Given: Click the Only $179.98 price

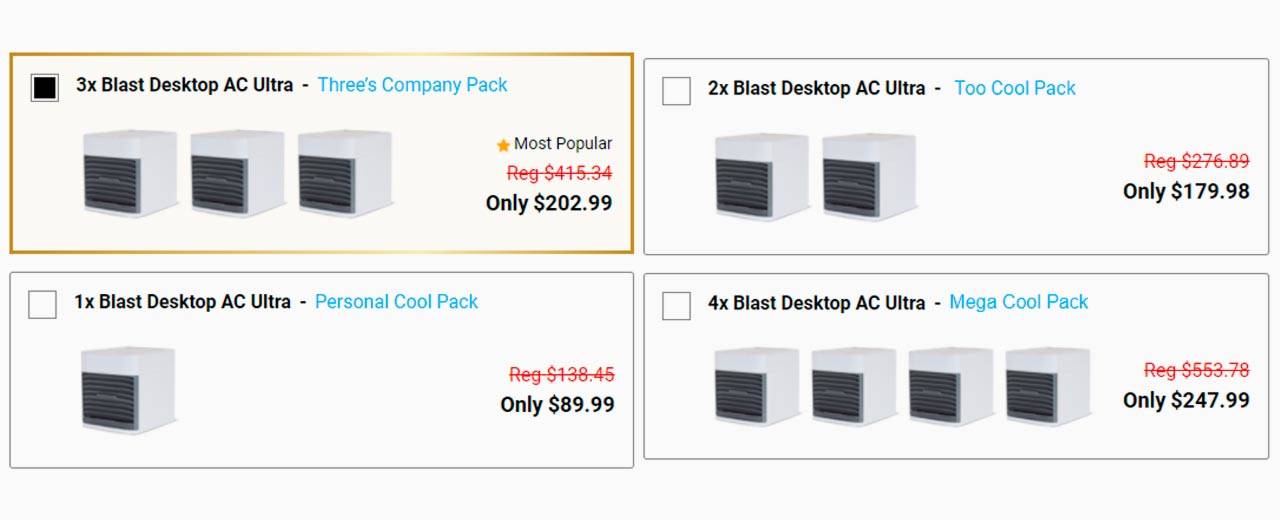Looking at the screenshot, I should [x=1186, y=191].
